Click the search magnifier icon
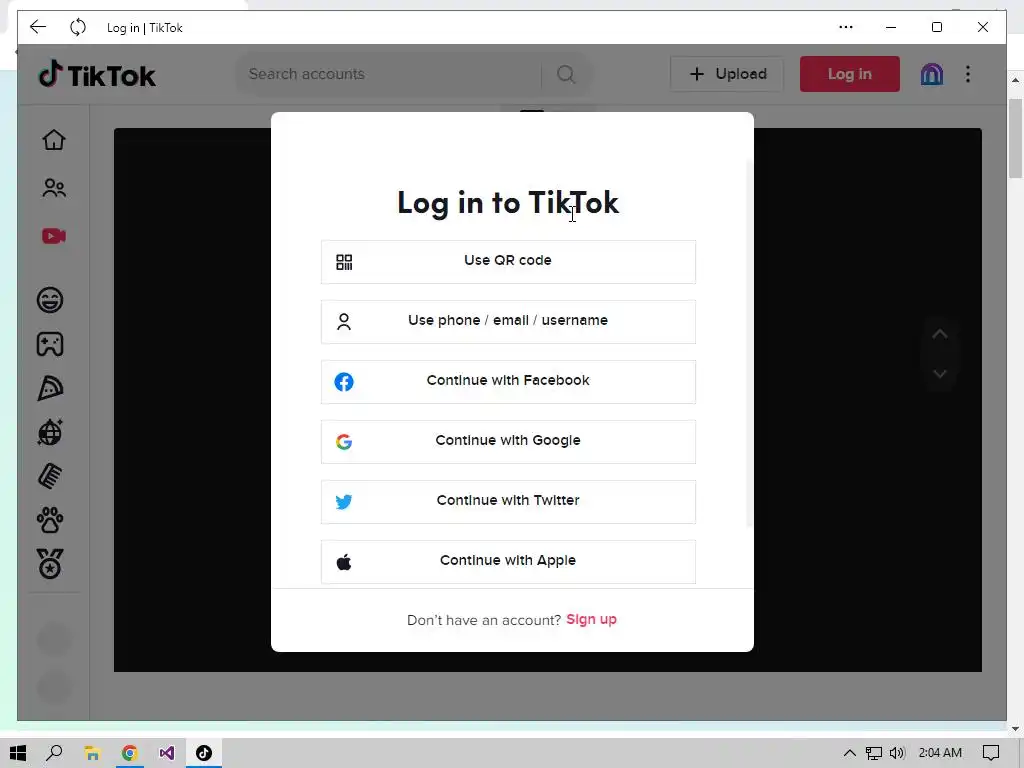The height and width of the screenshot is (768, 1024). click(x=566, y=74)
